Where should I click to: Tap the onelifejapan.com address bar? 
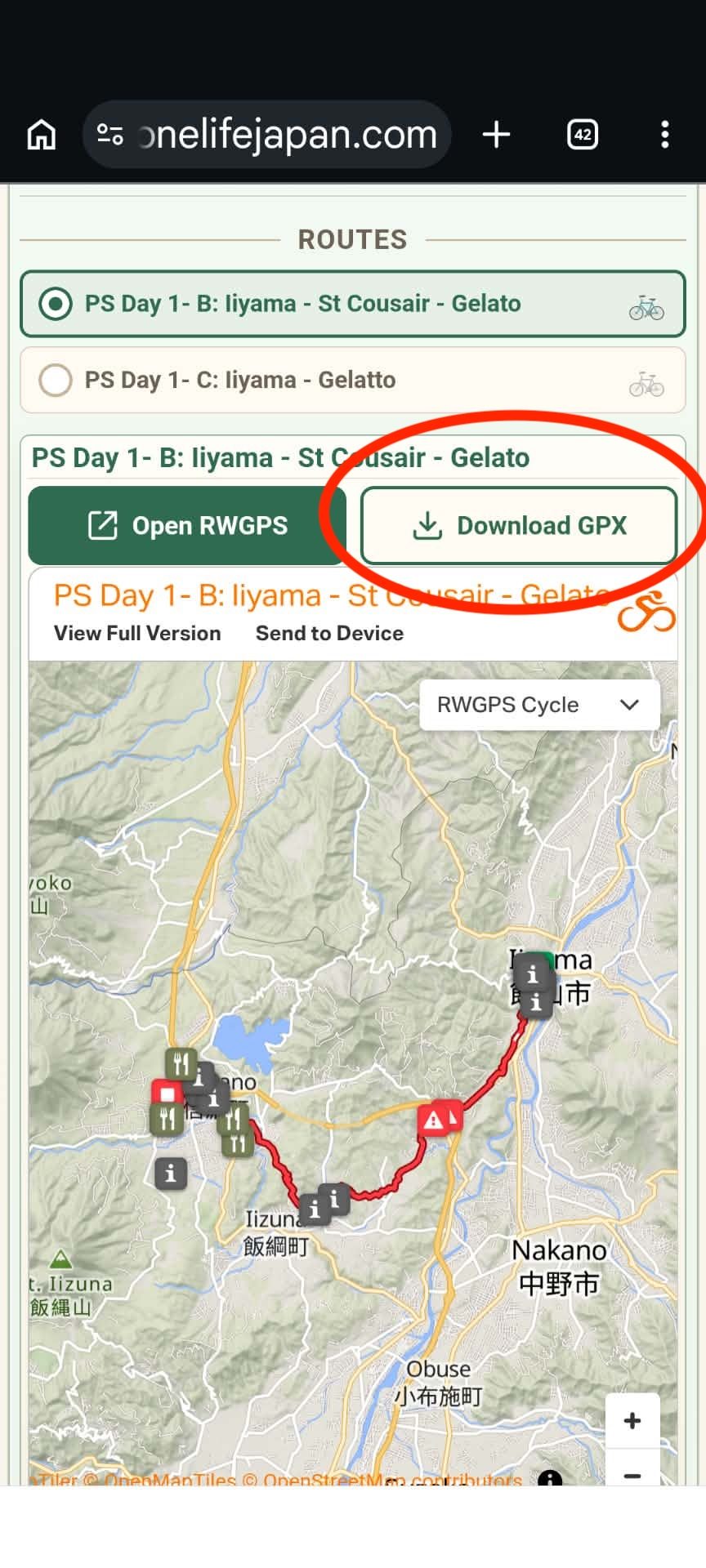267,134
